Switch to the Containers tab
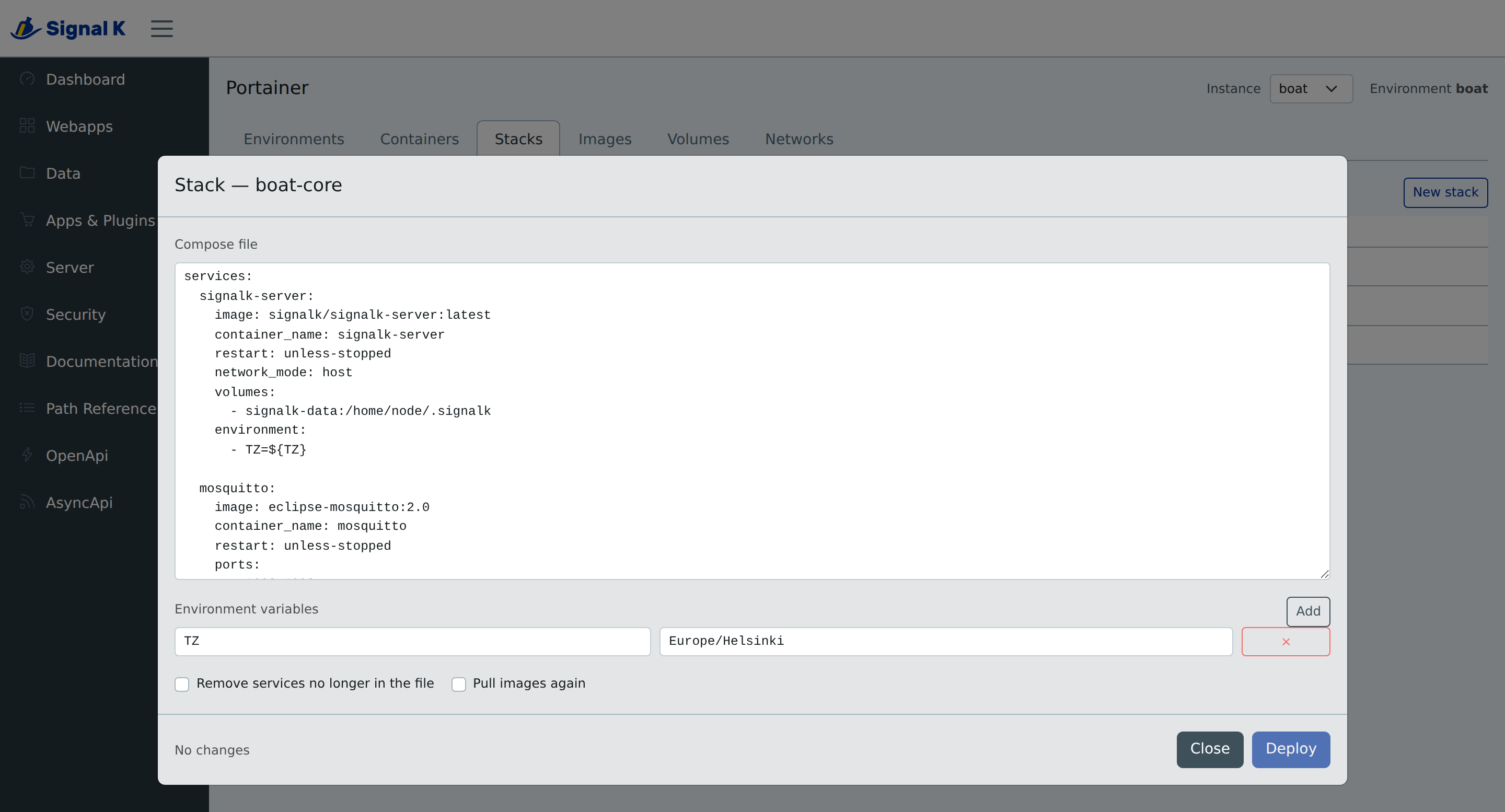 tap(419, 139)
